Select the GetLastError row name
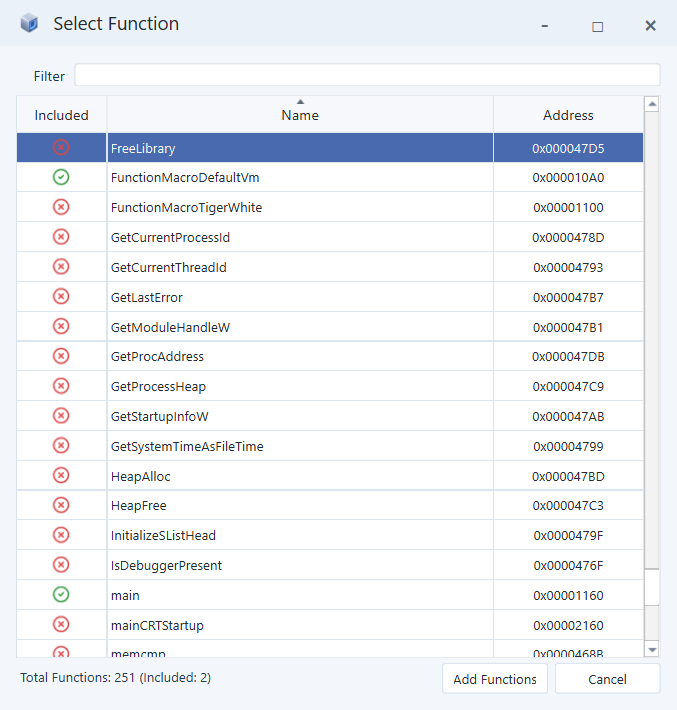 point(147,297)
